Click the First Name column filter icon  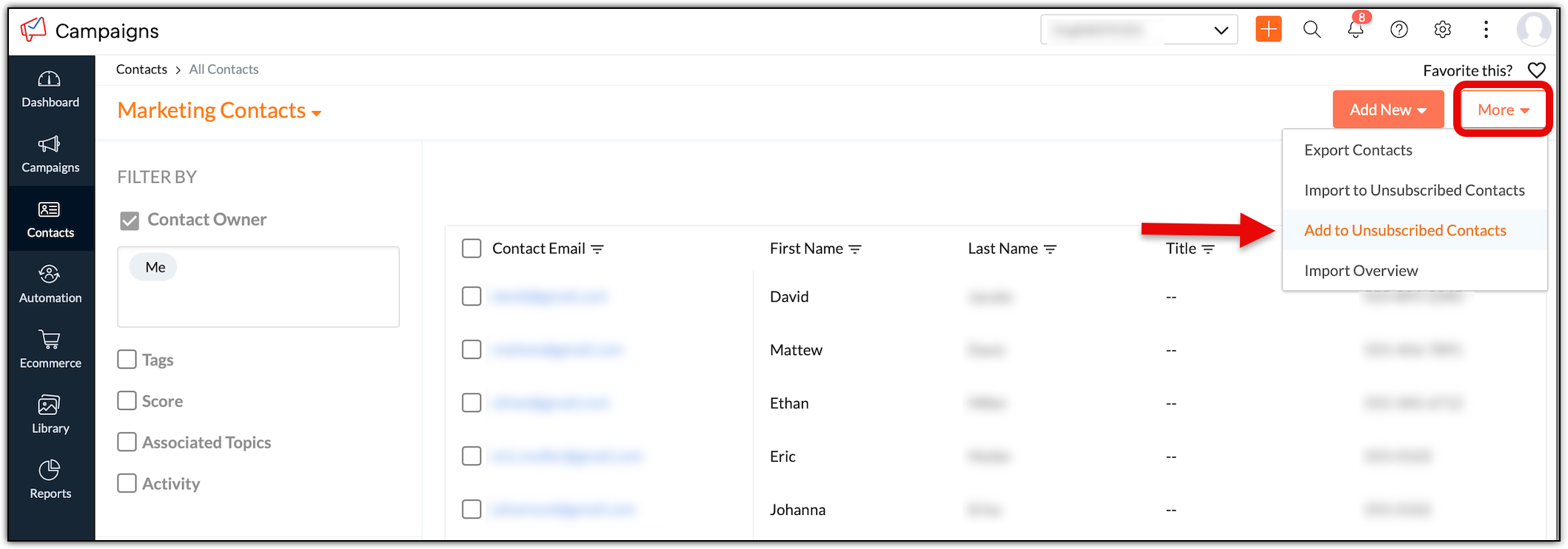[x=855, y=249]
